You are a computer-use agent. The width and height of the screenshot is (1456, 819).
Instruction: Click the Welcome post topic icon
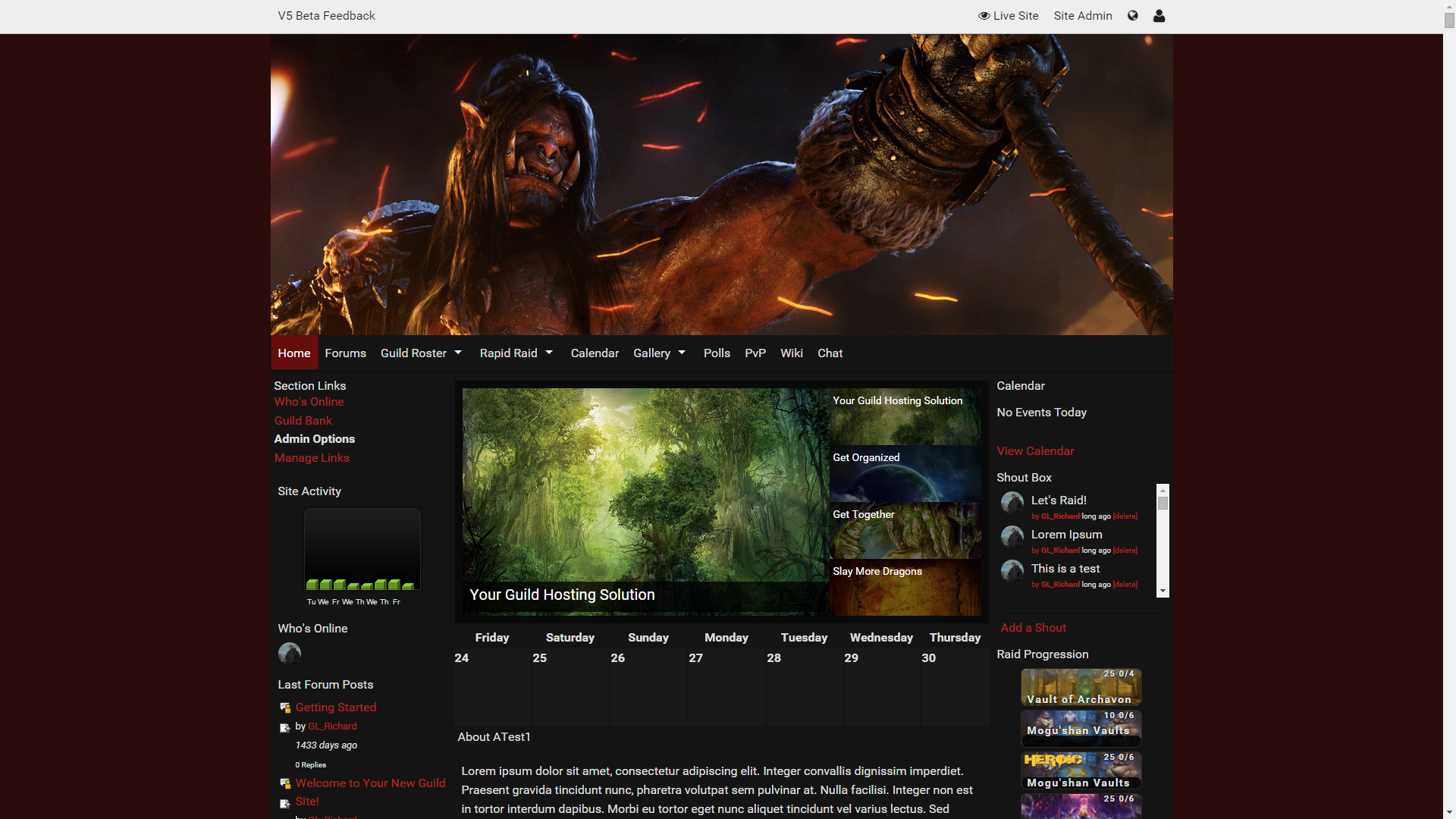coord(285,783)
